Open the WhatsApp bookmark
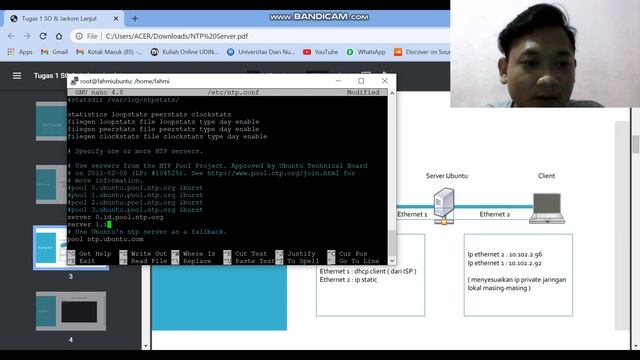 (366, 52)
